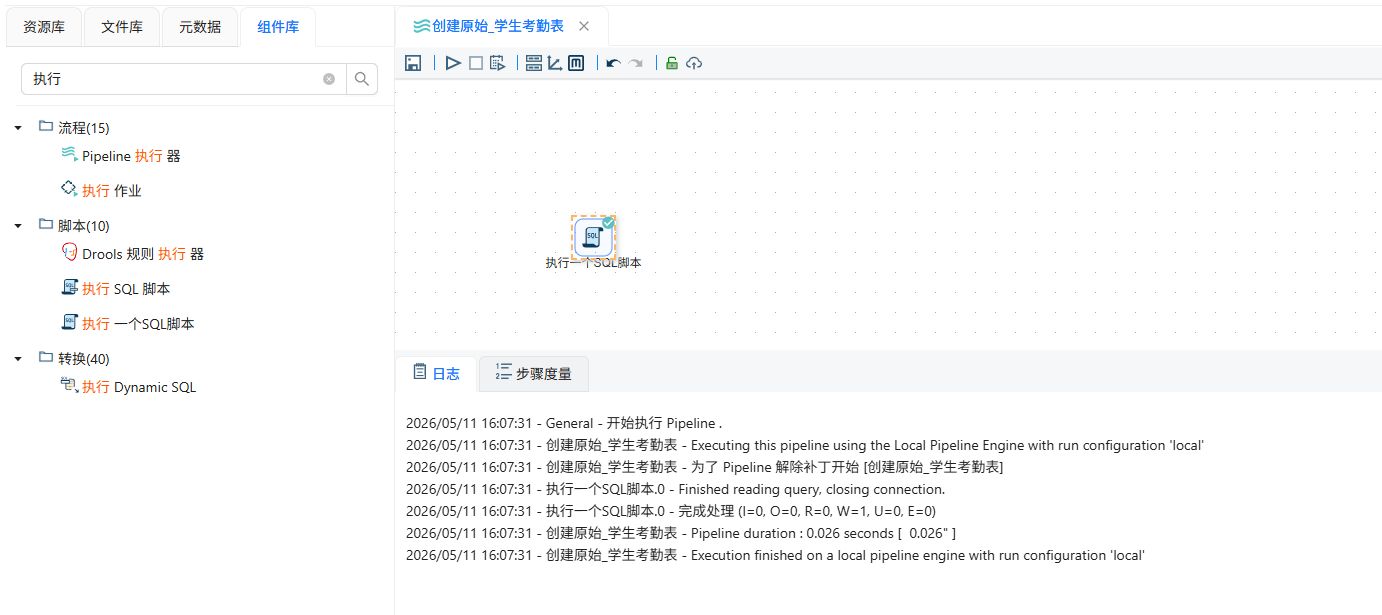
Task: Open the 资源库 tab
Action: 44,27
